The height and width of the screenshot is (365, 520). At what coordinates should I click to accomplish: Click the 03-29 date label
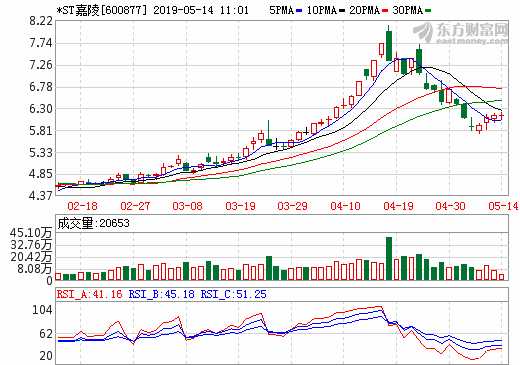(292, 206)
